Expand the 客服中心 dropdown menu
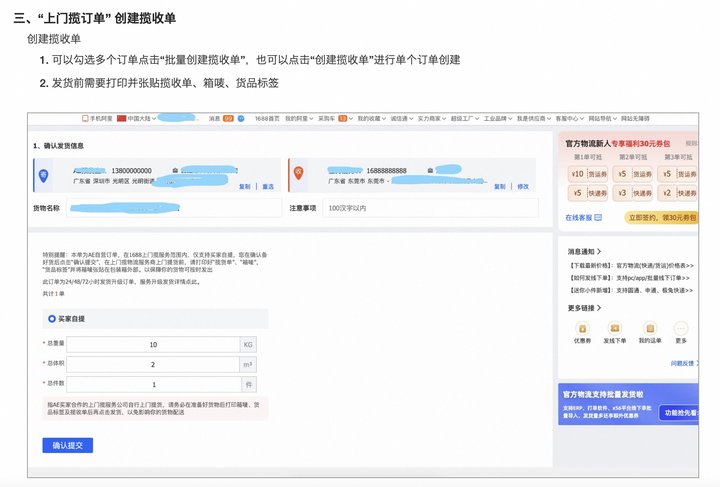Screen dimensions: 720x487 [x=568, y=119]
